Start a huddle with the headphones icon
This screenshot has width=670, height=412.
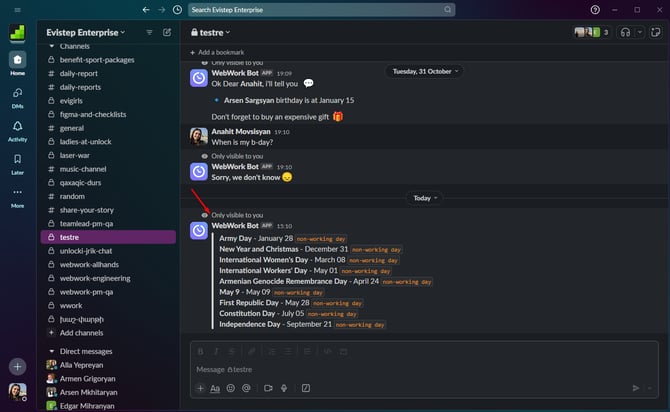625,32
